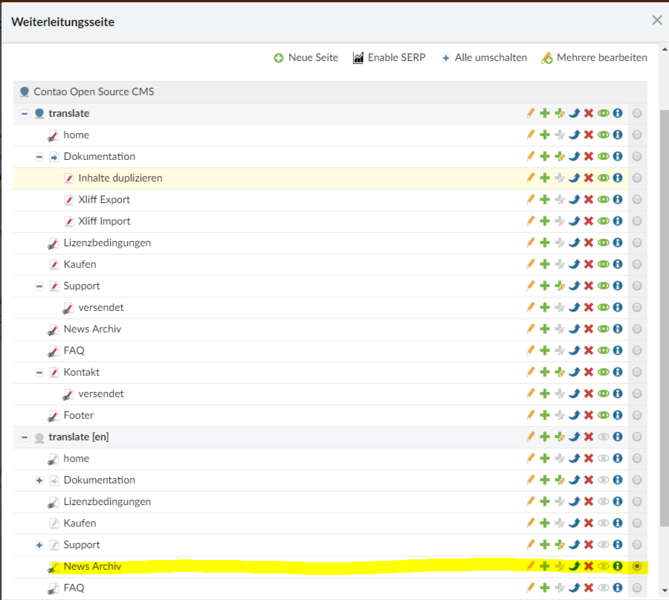Toggle all nodes with Alle umschalten

point(484,58)
